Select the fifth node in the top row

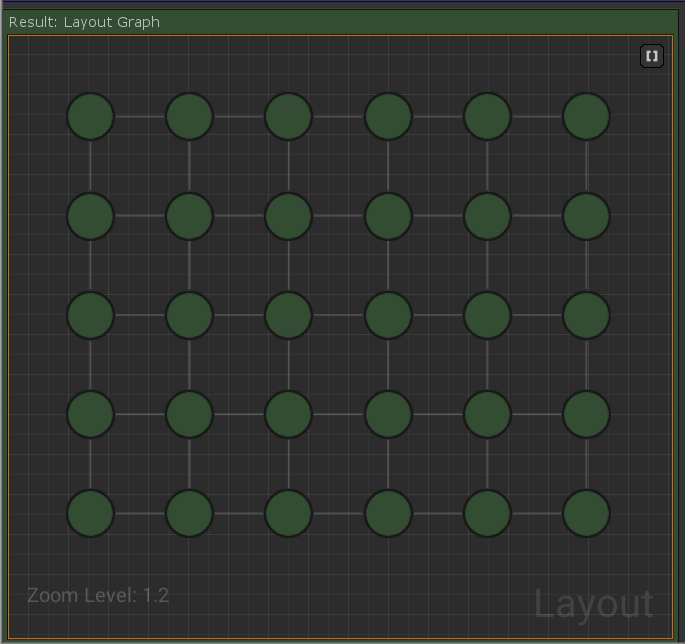click(x=487, y=116)
